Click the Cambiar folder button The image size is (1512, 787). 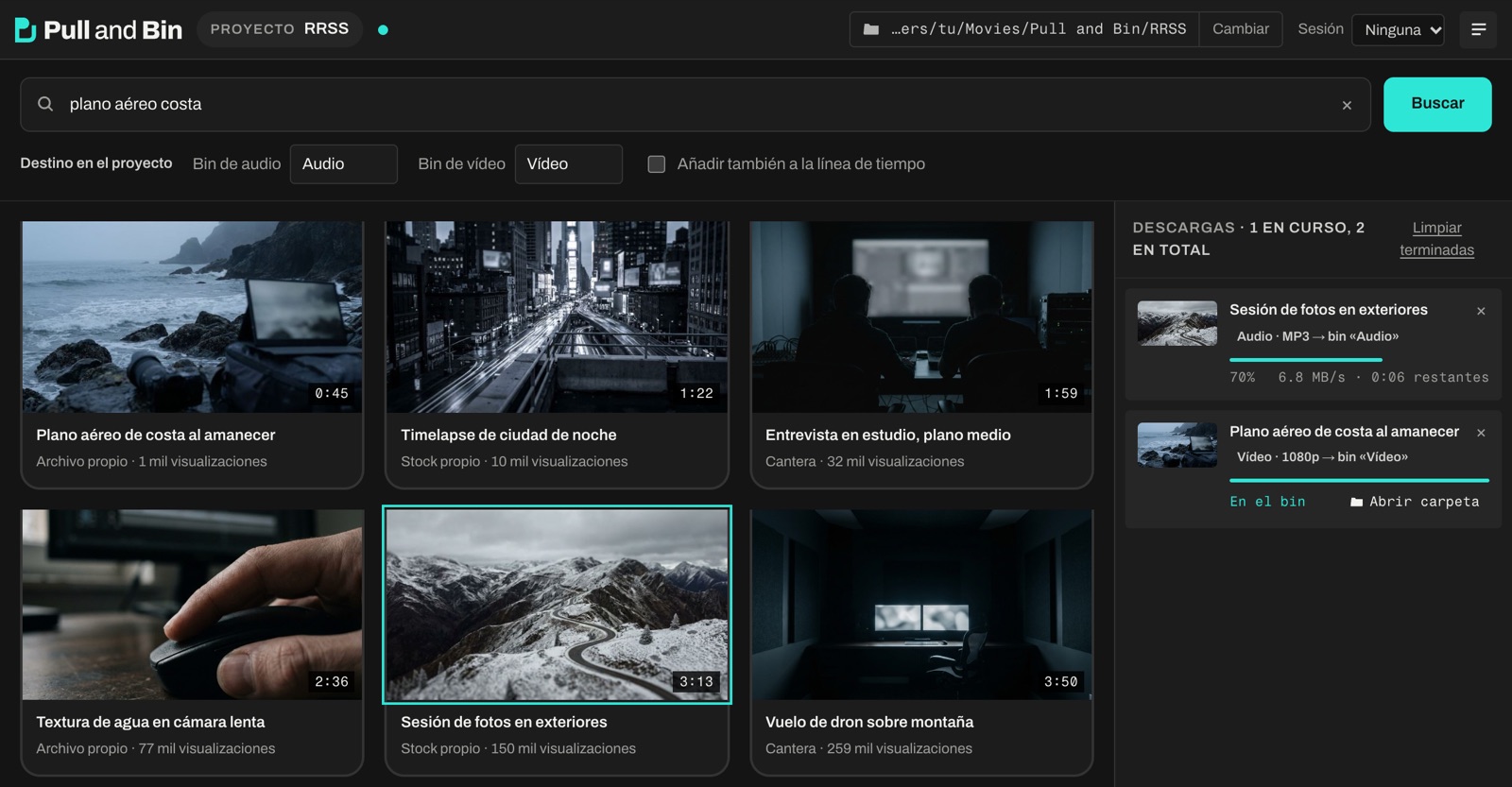tap(1241, 29)
